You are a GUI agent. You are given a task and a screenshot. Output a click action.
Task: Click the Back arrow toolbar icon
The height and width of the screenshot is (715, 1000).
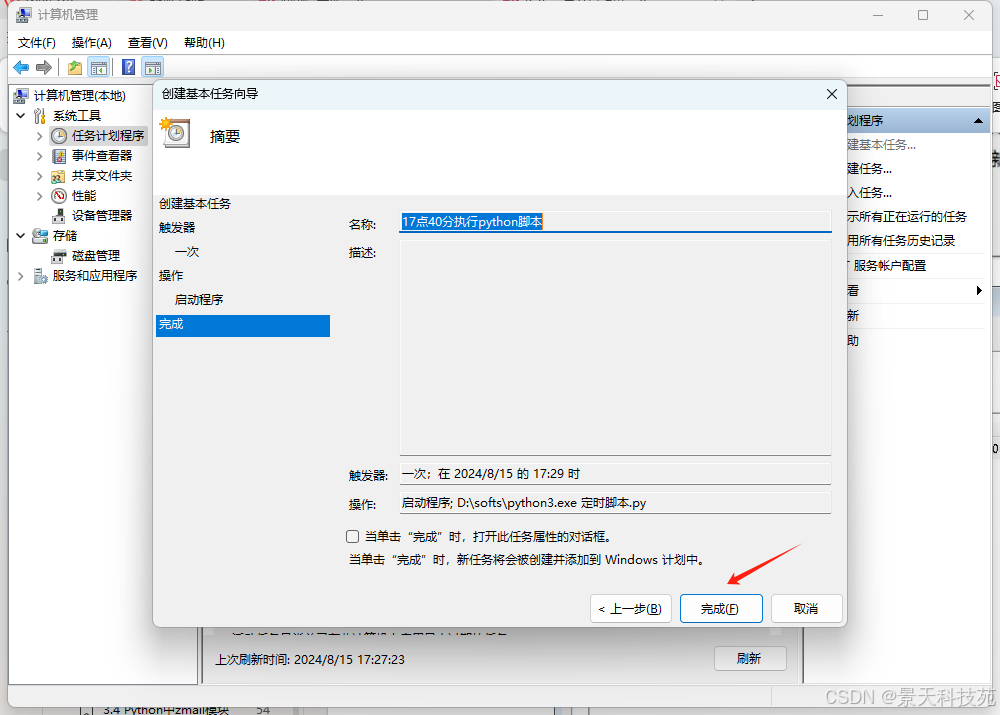click(21, 67)
